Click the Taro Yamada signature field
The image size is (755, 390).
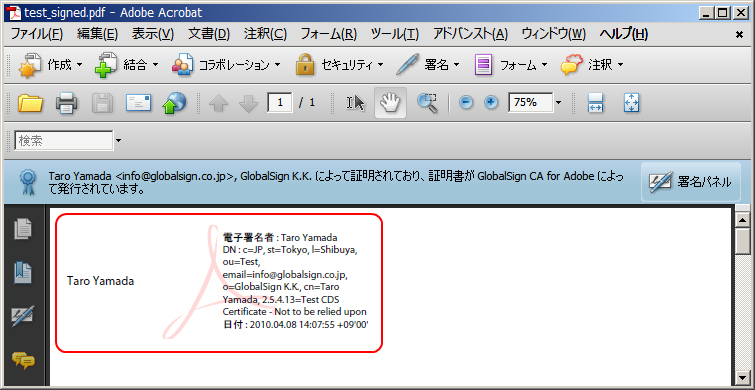pos(219,283)
